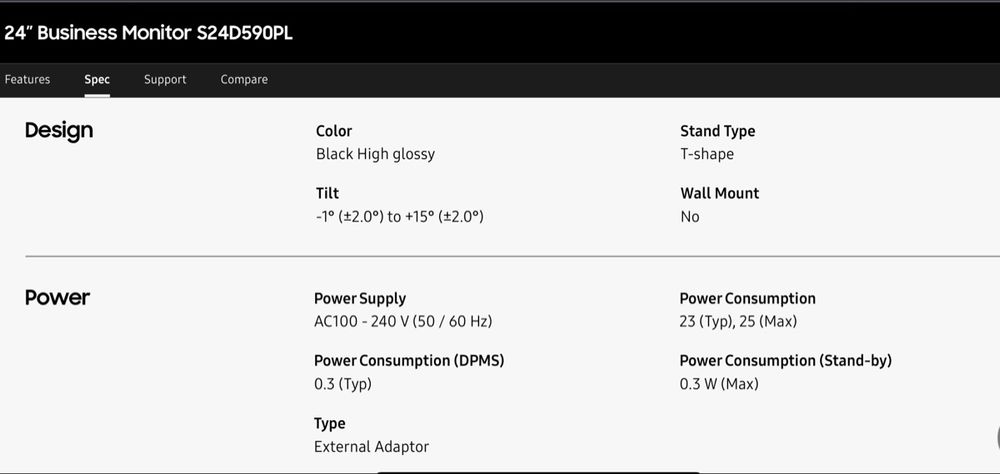Click the 23 (Typ), 25 (Max) value
Screen dimensions: 1000x474
point(738,321)
